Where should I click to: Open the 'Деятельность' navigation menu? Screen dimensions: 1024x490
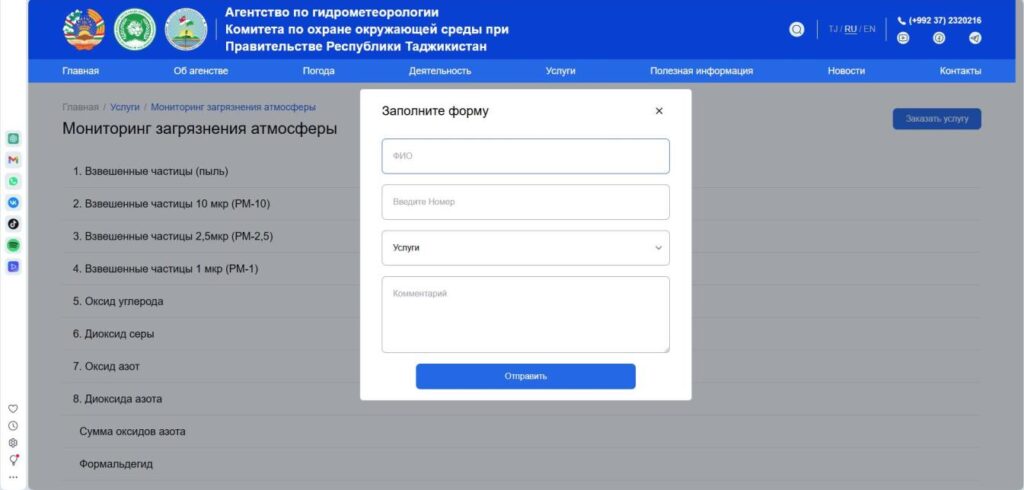coord(440,71)
